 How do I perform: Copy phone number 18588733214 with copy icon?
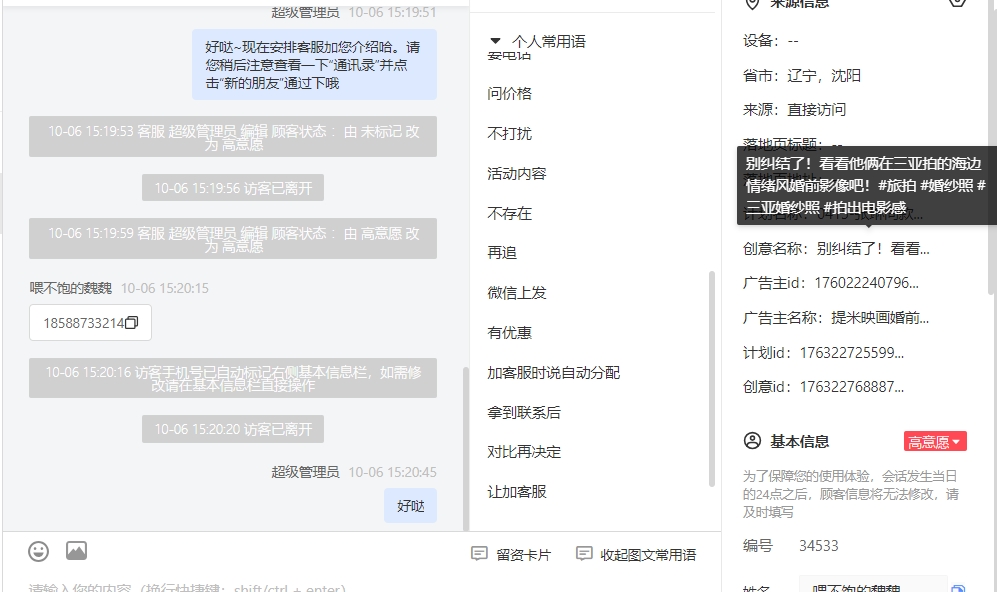click(132, 323)
